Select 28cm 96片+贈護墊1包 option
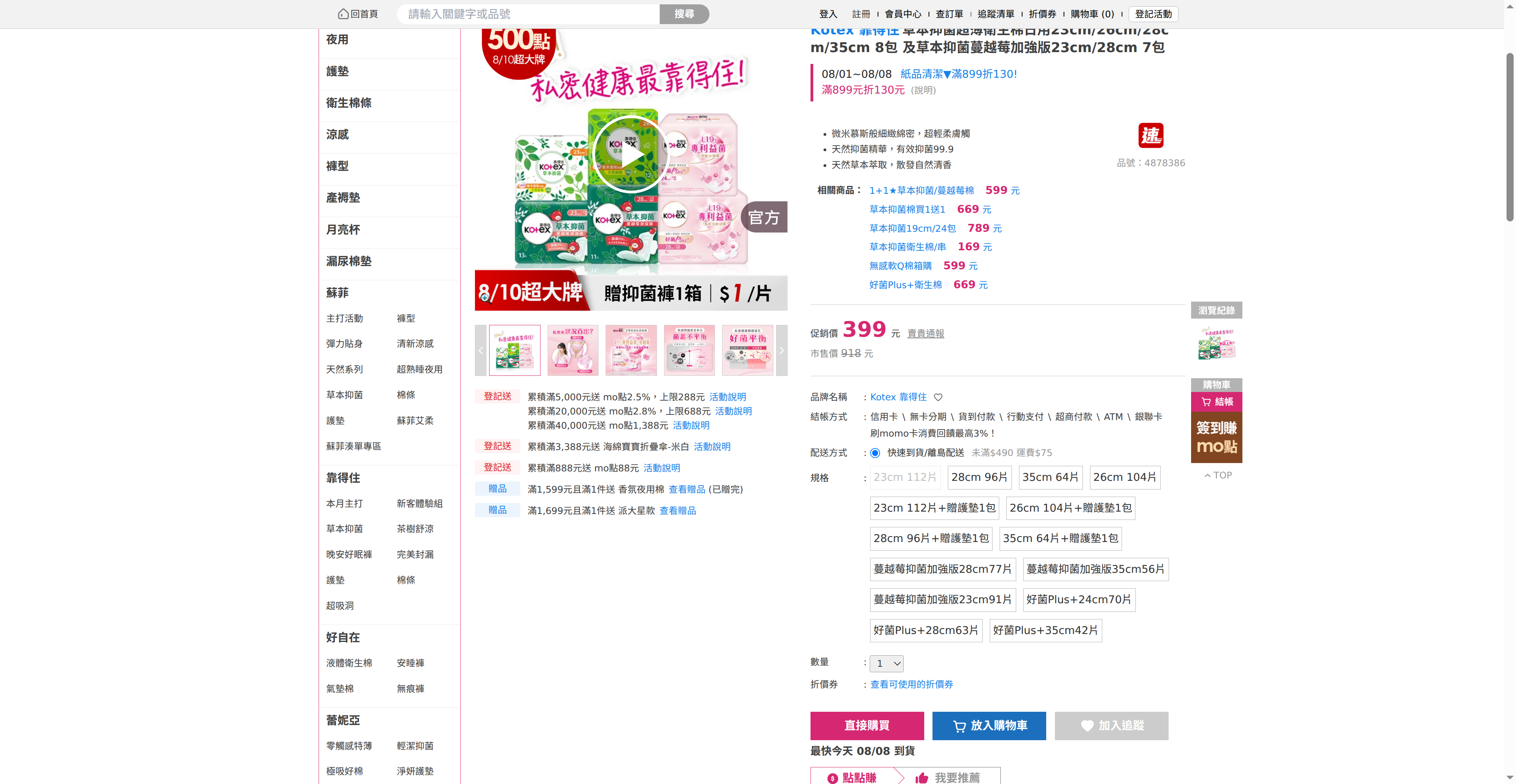Image resolution: width=1516 pixels, height=784 pixels. pos(931,538)
